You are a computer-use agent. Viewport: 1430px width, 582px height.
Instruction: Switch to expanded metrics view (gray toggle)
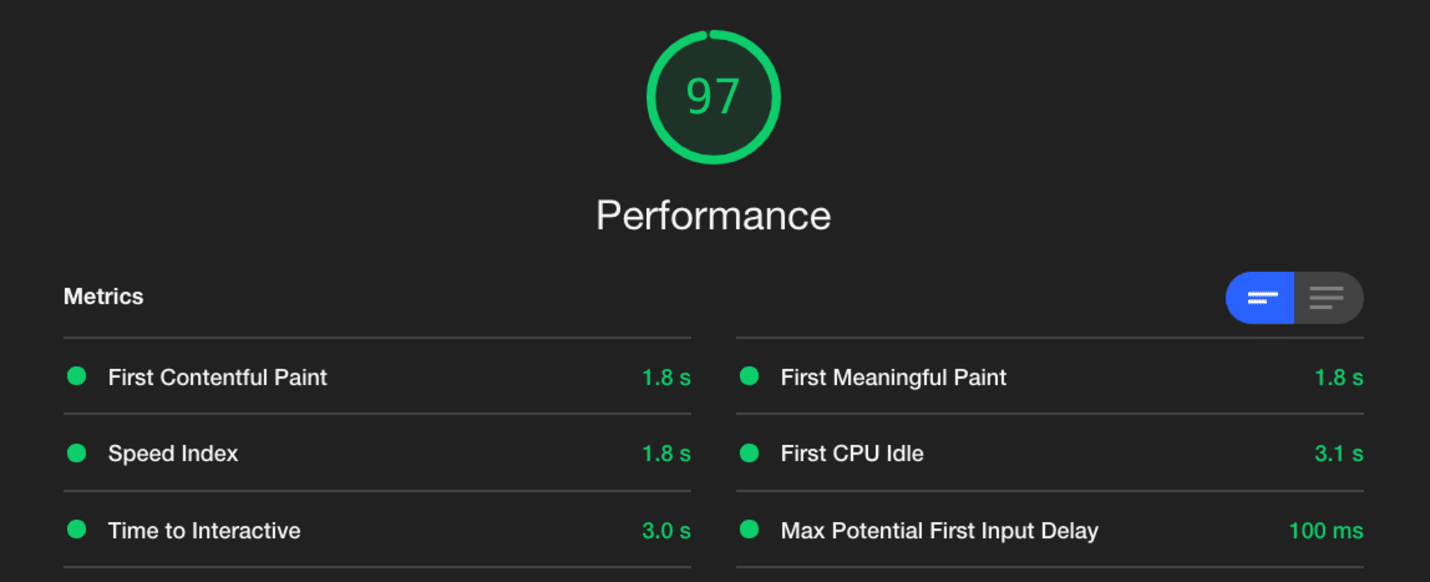1328,298
